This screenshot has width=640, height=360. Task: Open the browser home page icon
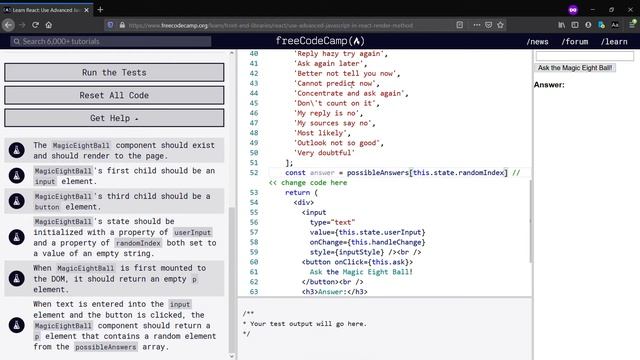(x=49, y=25)
